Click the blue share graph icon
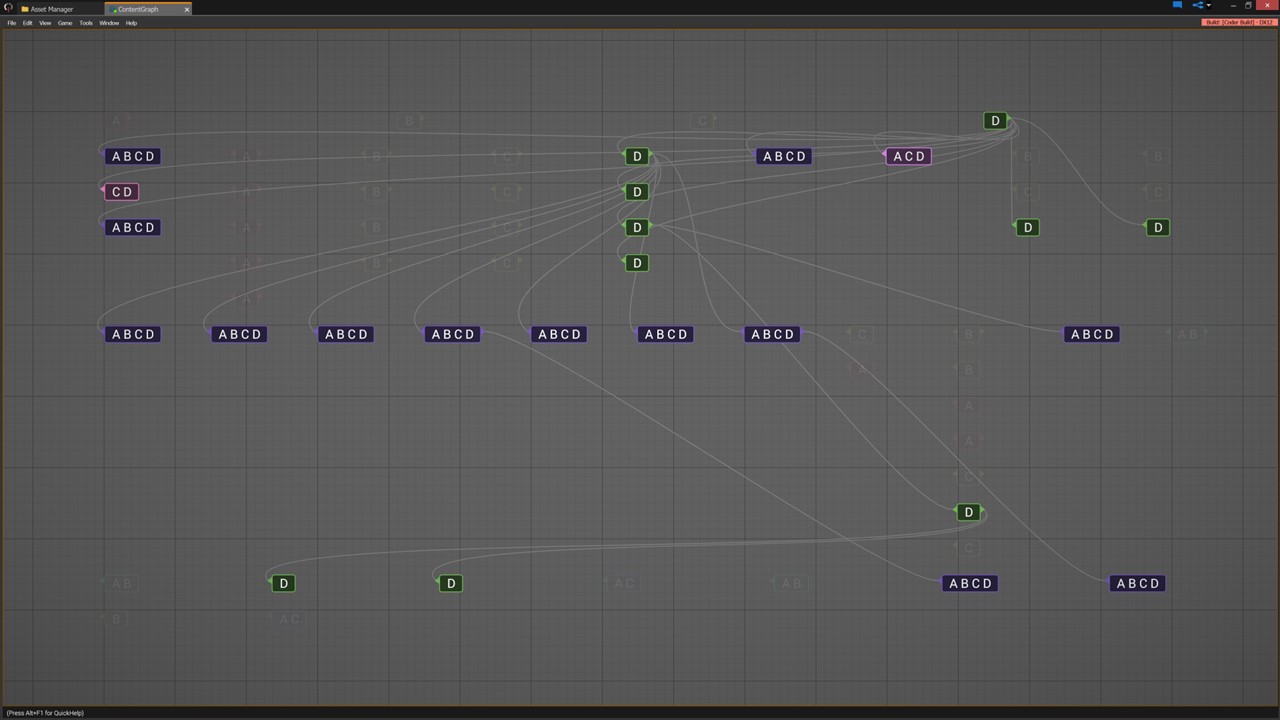 click(x=1198, y=5)
